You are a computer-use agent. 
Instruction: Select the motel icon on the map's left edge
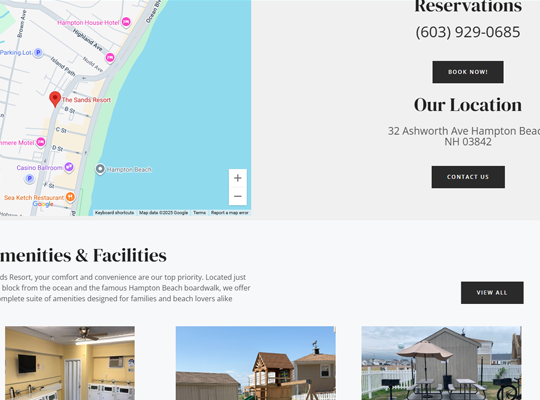click(x=41, y=142)
